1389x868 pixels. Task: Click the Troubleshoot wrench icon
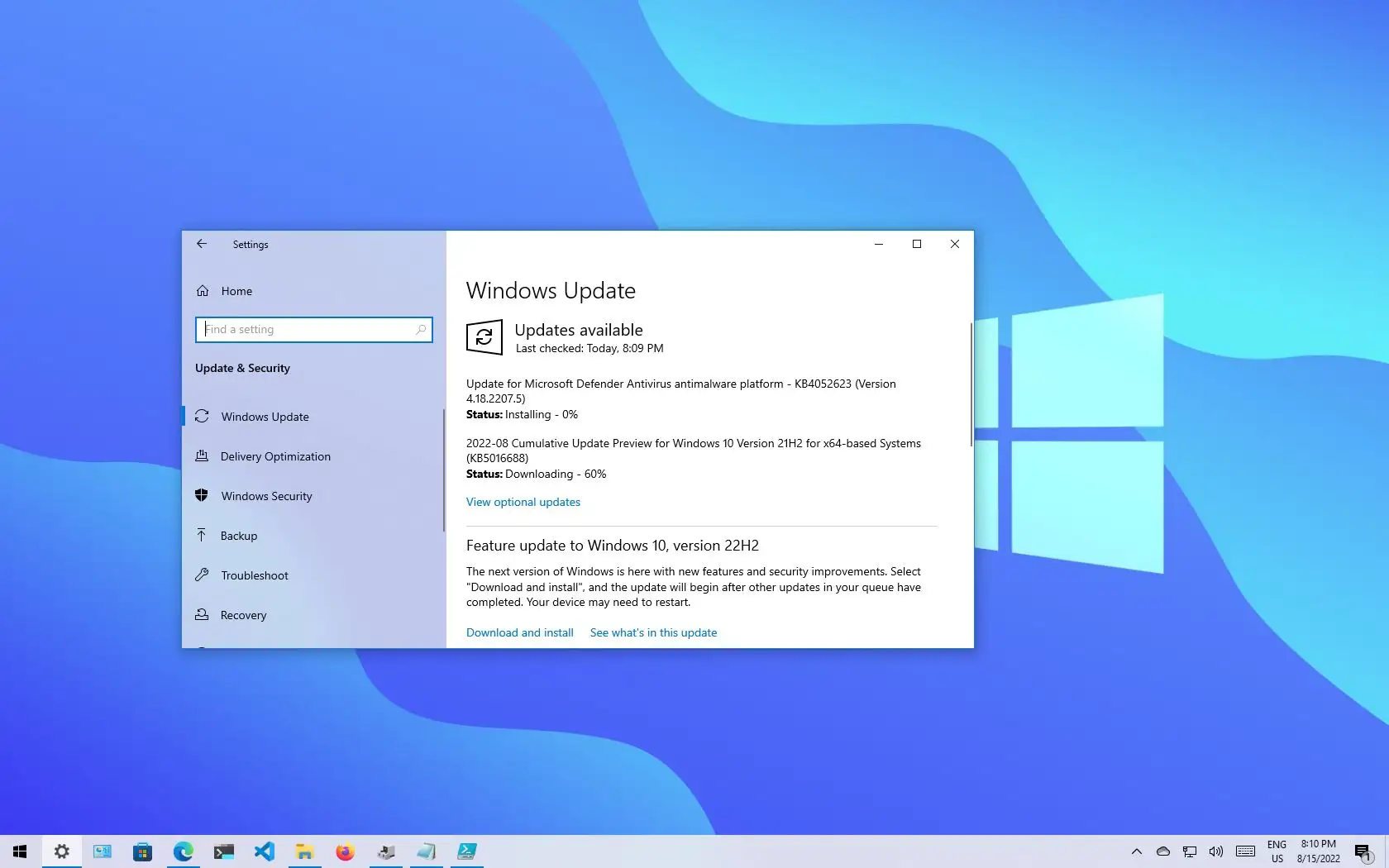pyautogui.click(x=202, y=575)
